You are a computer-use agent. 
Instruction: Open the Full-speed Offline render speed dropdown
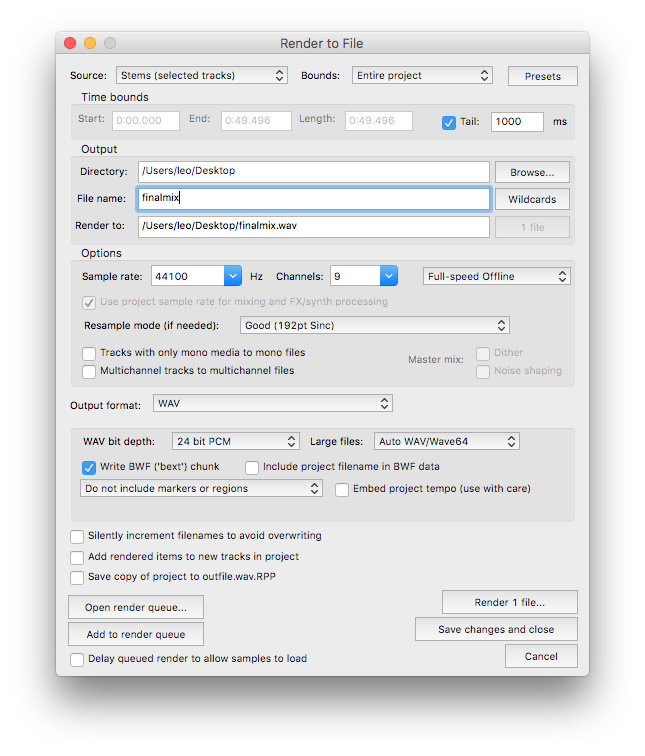tap(497, 276)
